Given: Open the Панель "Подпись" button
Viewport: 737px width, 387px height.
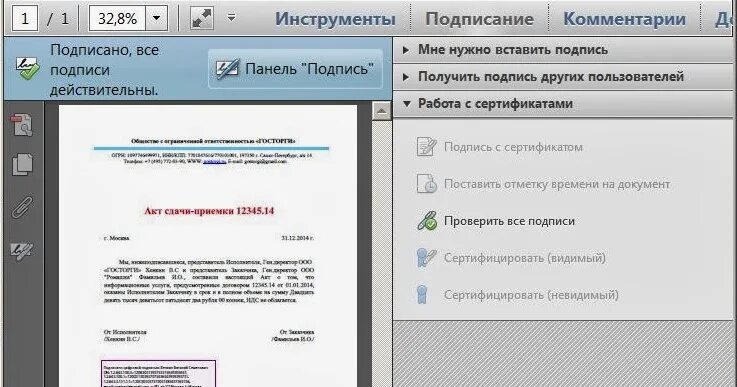Looking at the screenshot, I should click(x=295, y=69).
